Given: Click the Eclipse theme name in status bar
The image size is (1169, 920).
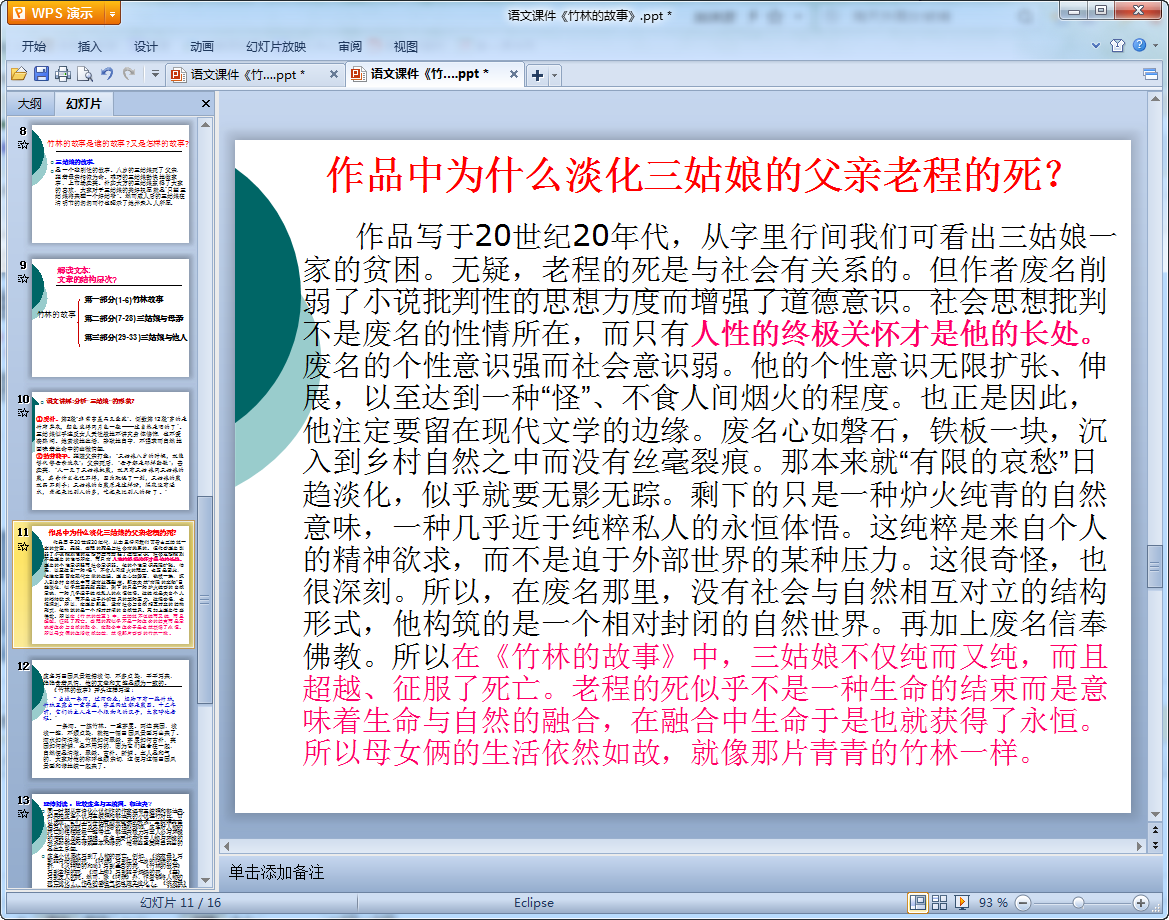Looking at the screenshot, I should (534, 903).
